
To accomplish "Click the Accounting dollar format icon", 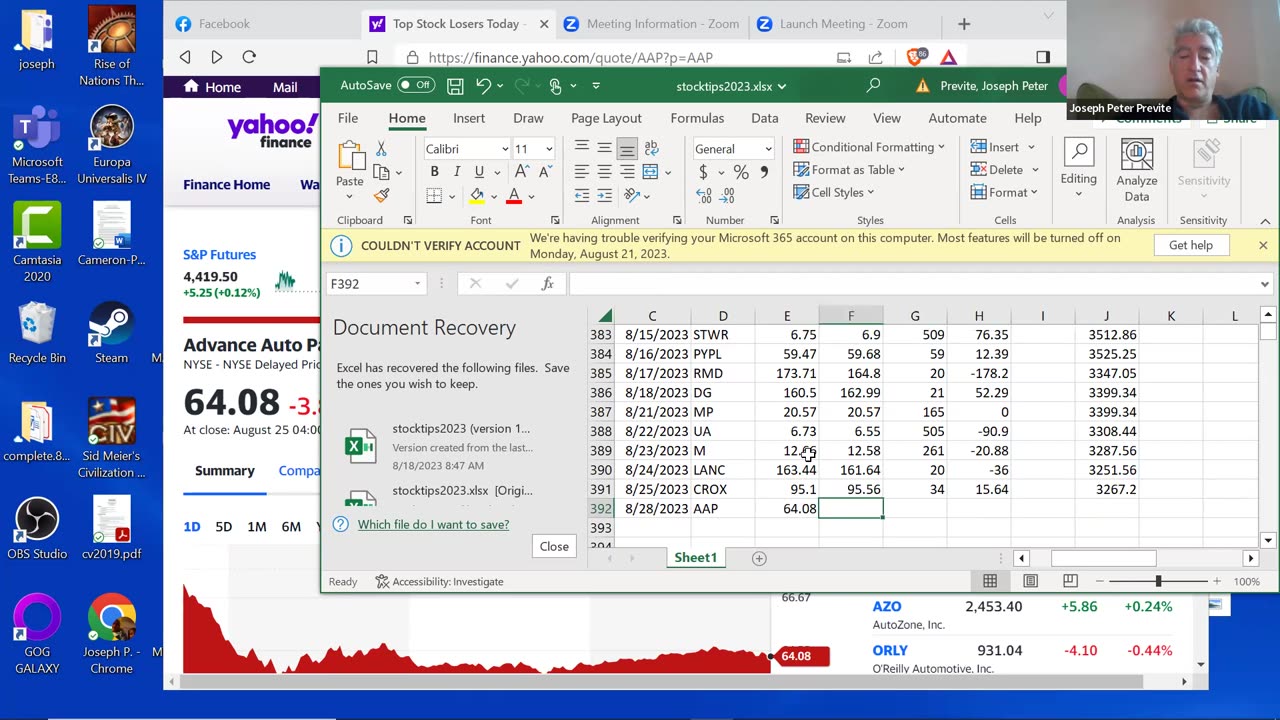I will click(x=703, y=172).
